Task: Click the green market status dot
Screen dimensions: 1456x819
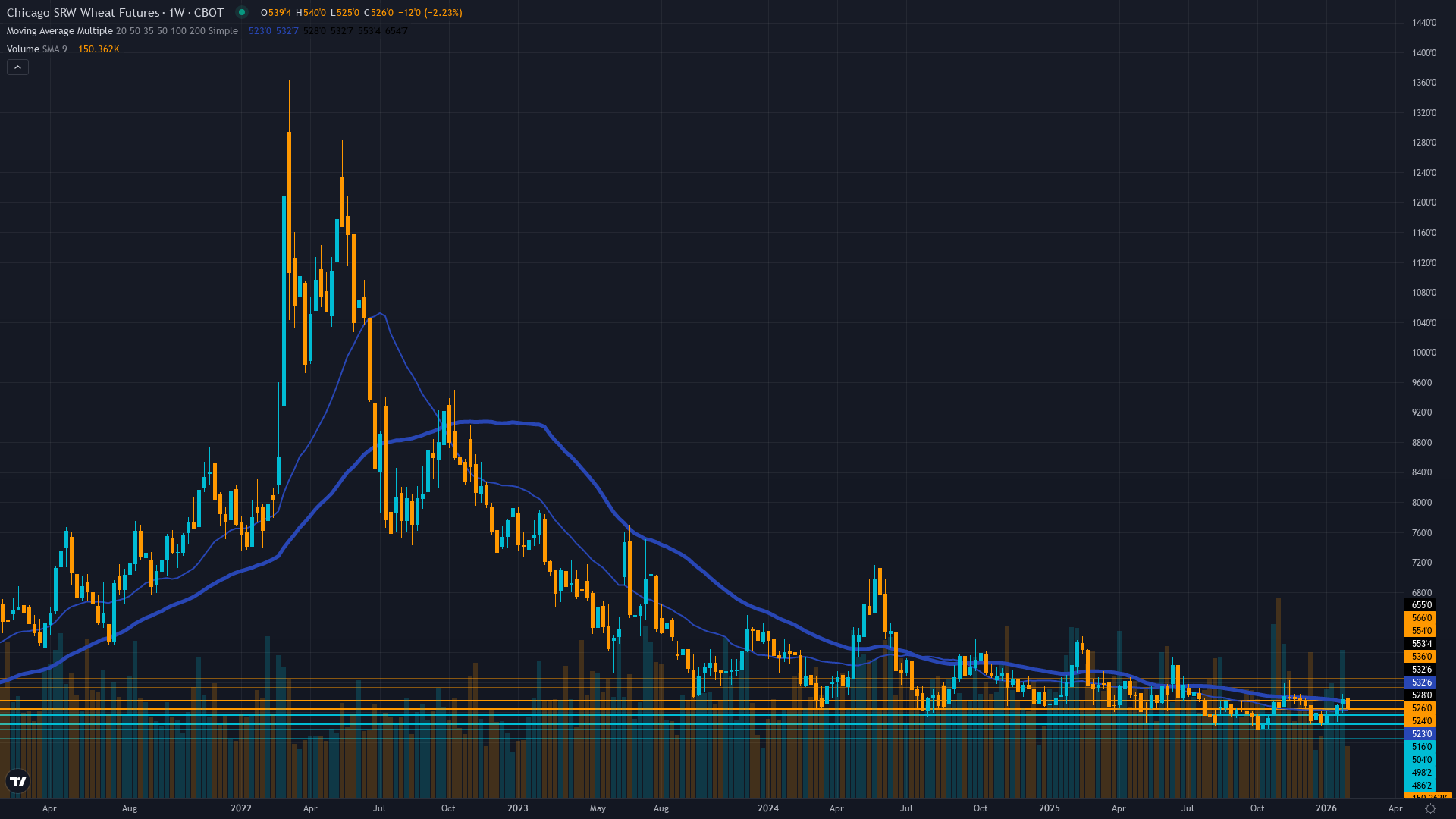Action: 242,12
